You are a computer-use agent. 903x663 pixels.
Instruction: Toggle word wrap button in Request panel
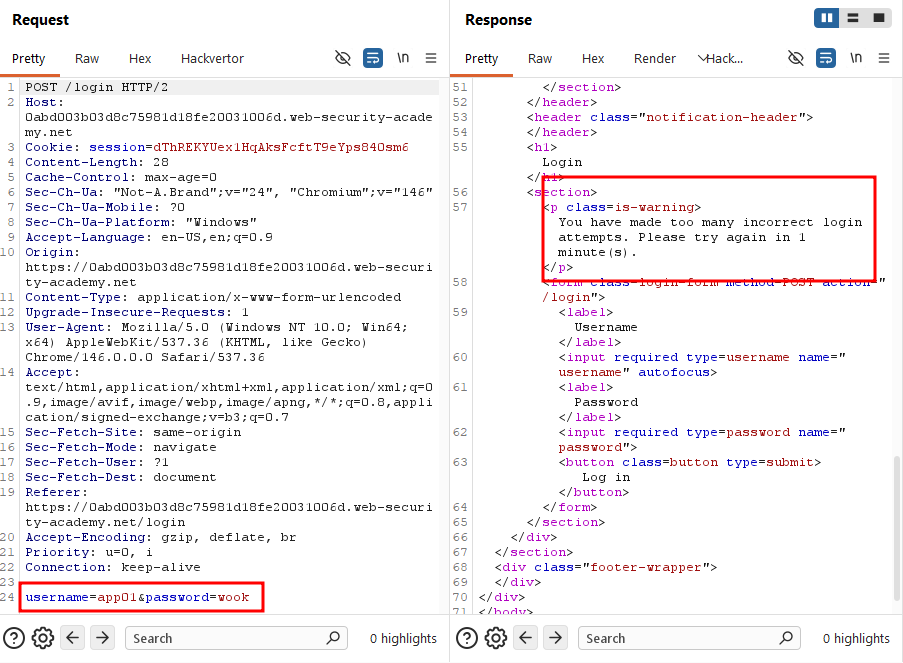[373, 58]
